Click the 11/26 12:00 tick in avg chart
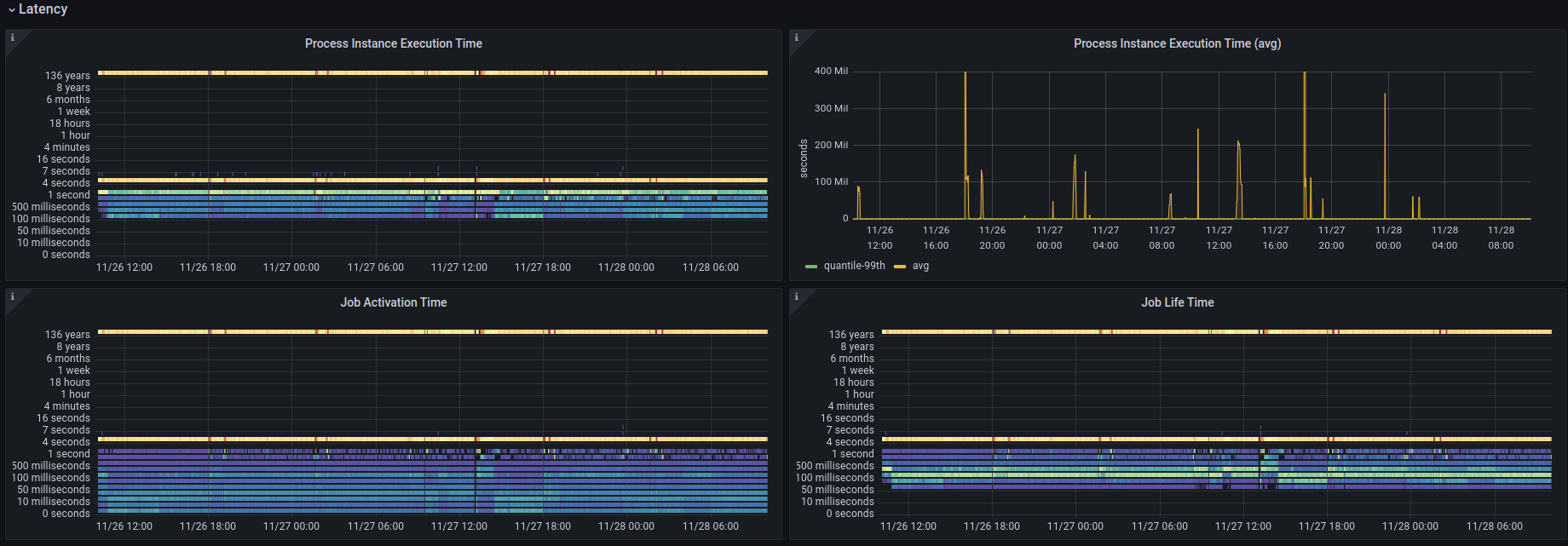This screenshot has height=546, width=1568. (x=879, y=238)
